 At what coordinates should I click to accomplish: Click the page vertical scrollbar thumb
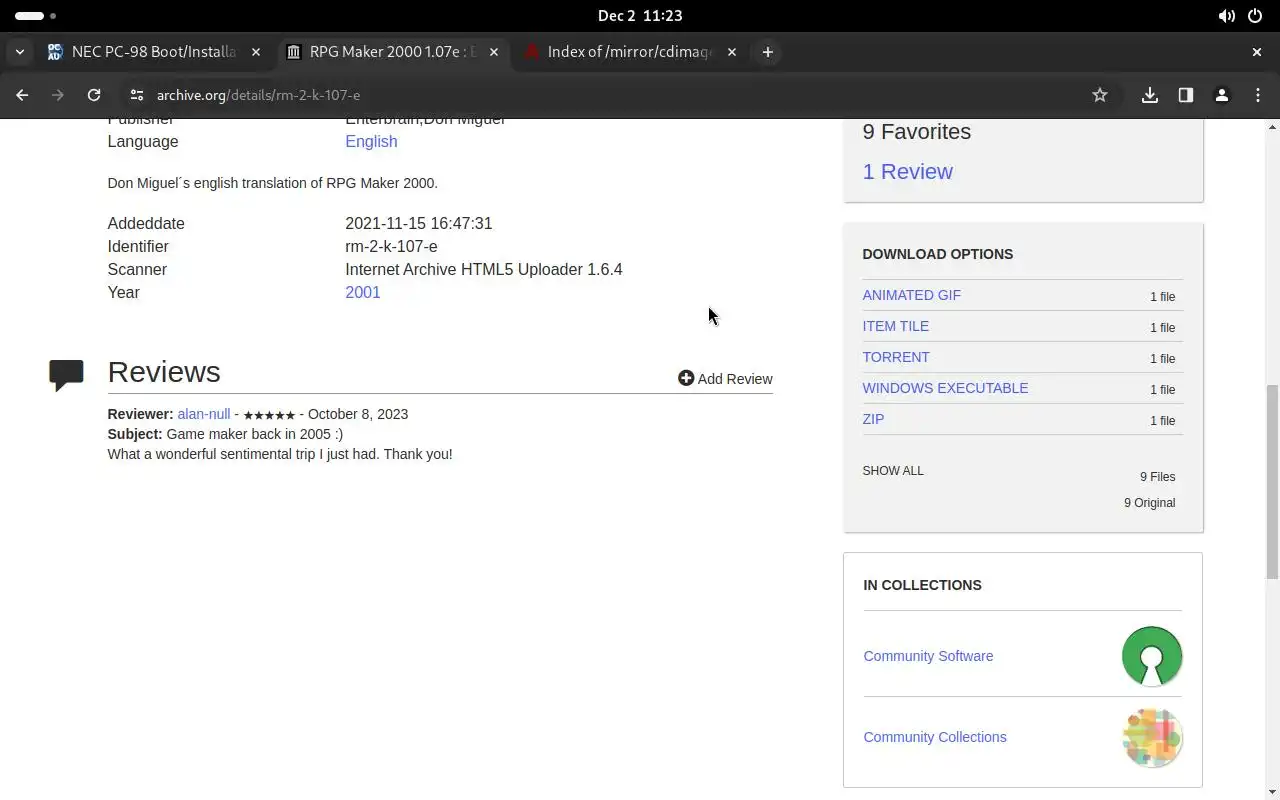tap(1272, 482)
